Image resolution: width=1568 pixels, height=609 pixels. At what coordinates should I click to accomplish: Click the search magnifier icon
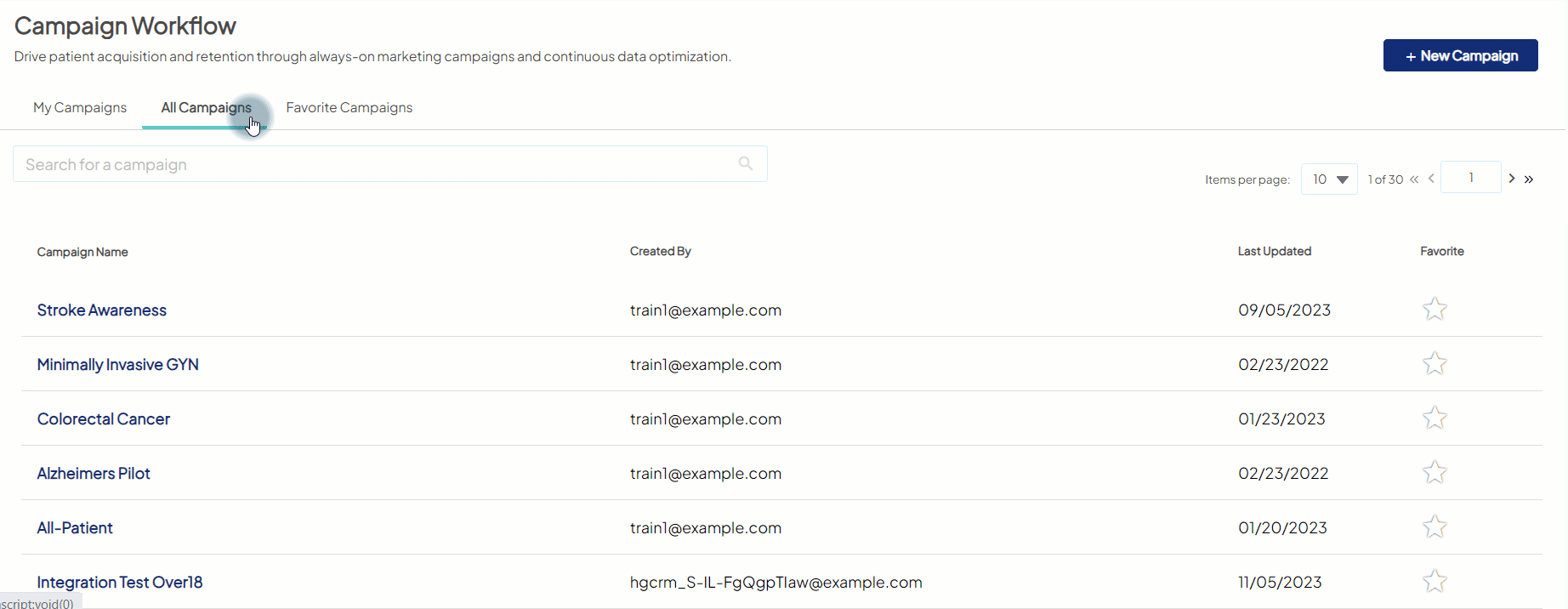click(x=746, y=163)
